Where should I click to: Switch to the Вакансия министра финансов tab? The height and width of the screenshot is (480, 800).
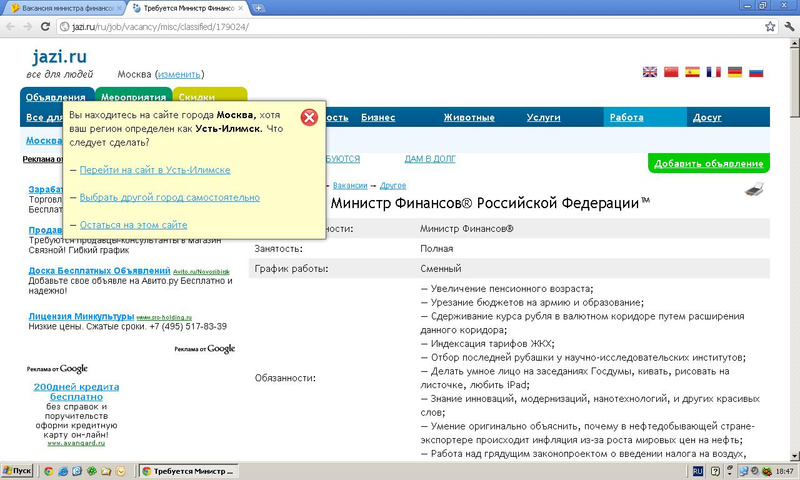[62, 8]
